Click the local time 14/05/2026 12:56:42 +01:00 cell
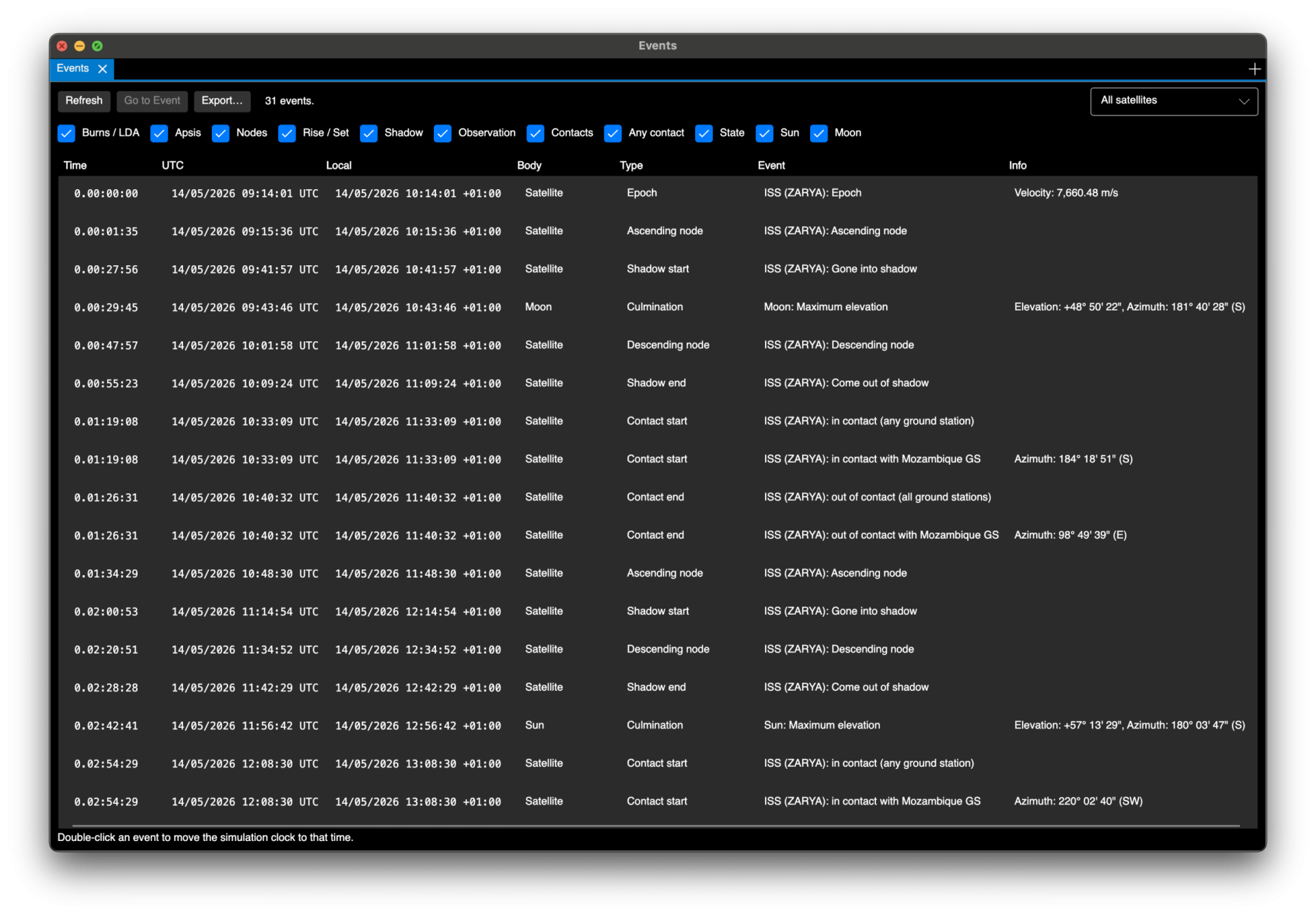The height and width of the screenshot is (917, 1316). (x=418, y=726)
